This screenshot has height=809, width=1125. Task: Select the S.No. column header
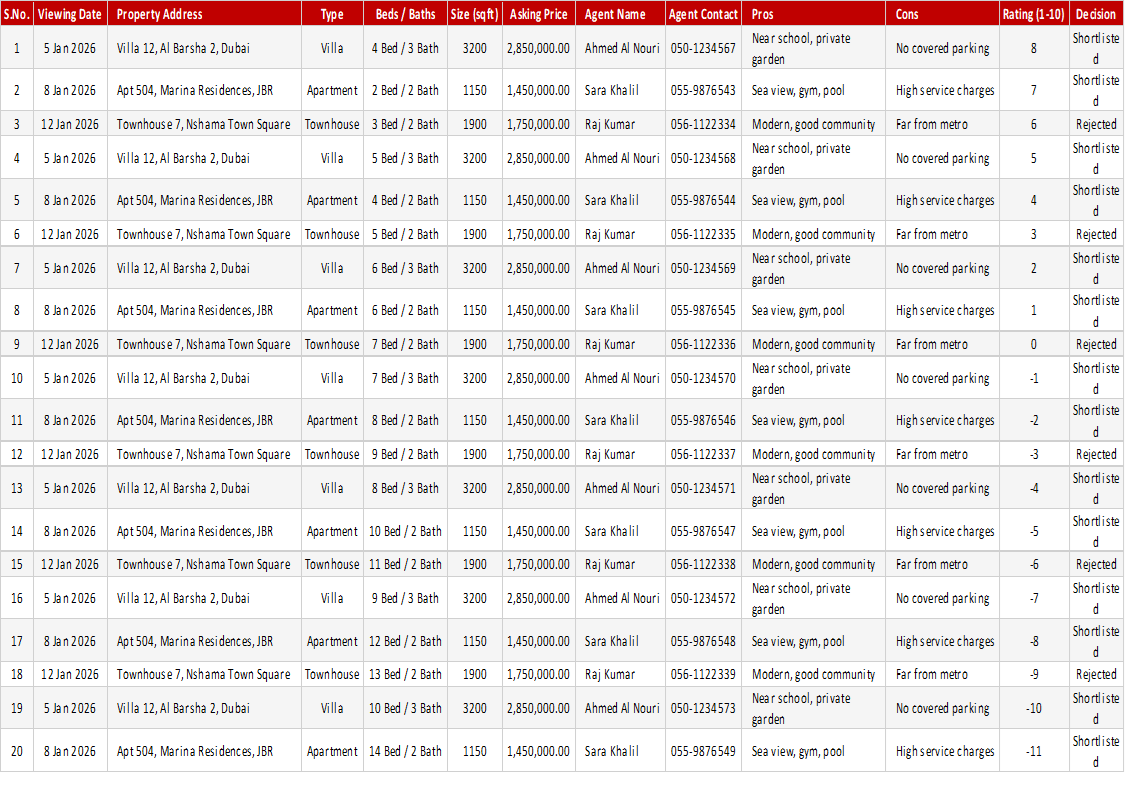click(17, 14)
